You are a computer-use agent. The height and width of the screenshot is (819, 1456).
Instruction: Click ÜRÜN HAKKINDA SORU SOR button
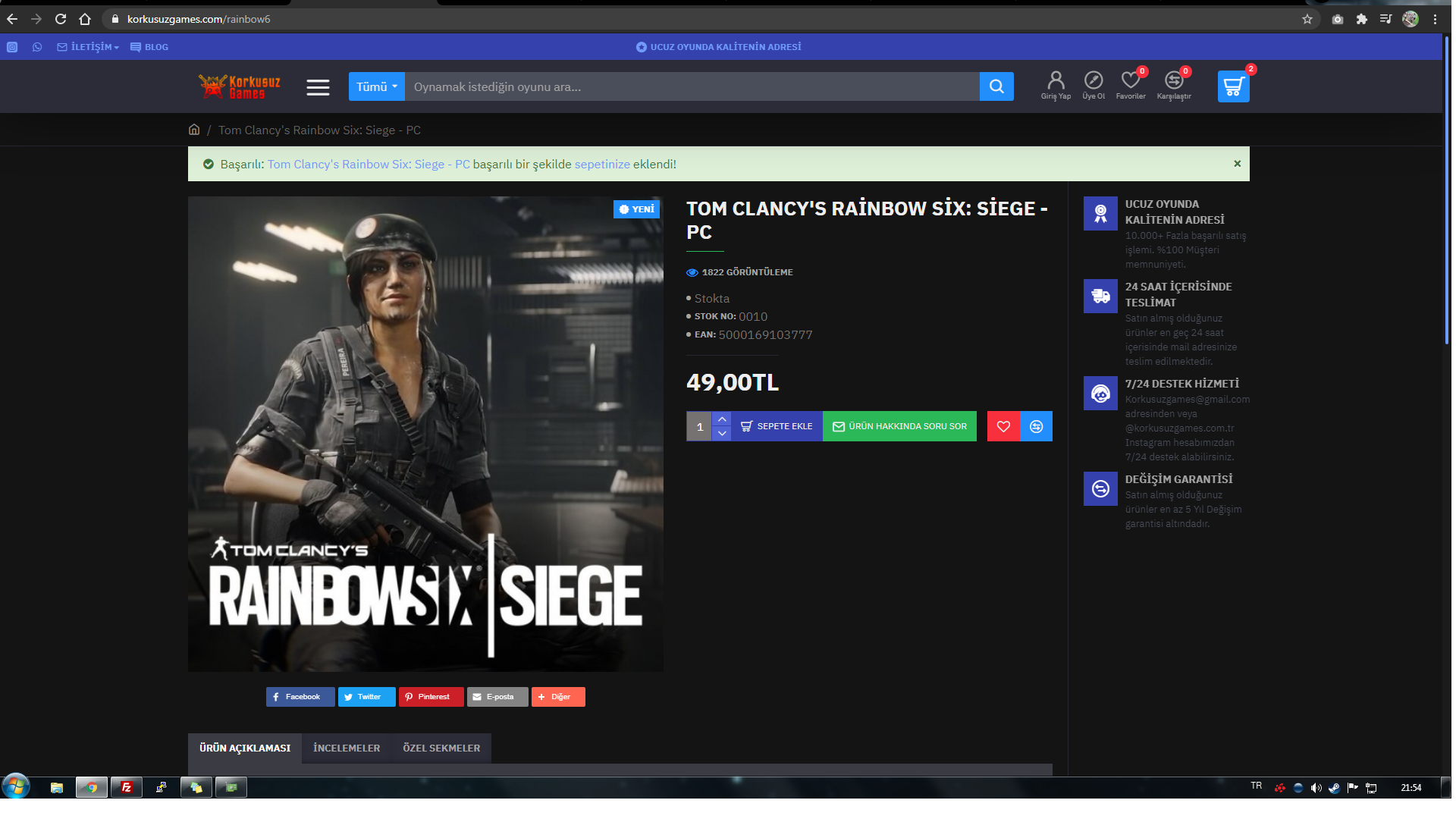pos(899,426)
